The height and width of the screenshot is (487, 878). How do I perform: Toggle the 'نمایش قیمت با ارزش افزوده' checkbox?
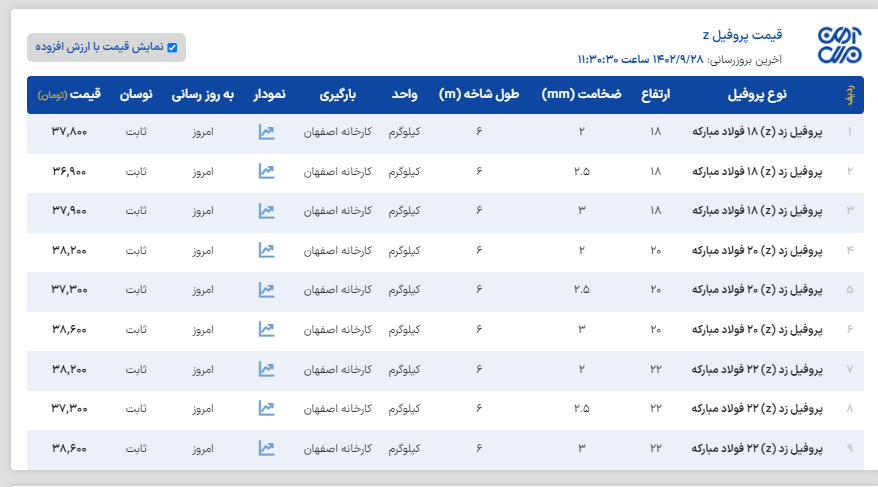(172, 47)
